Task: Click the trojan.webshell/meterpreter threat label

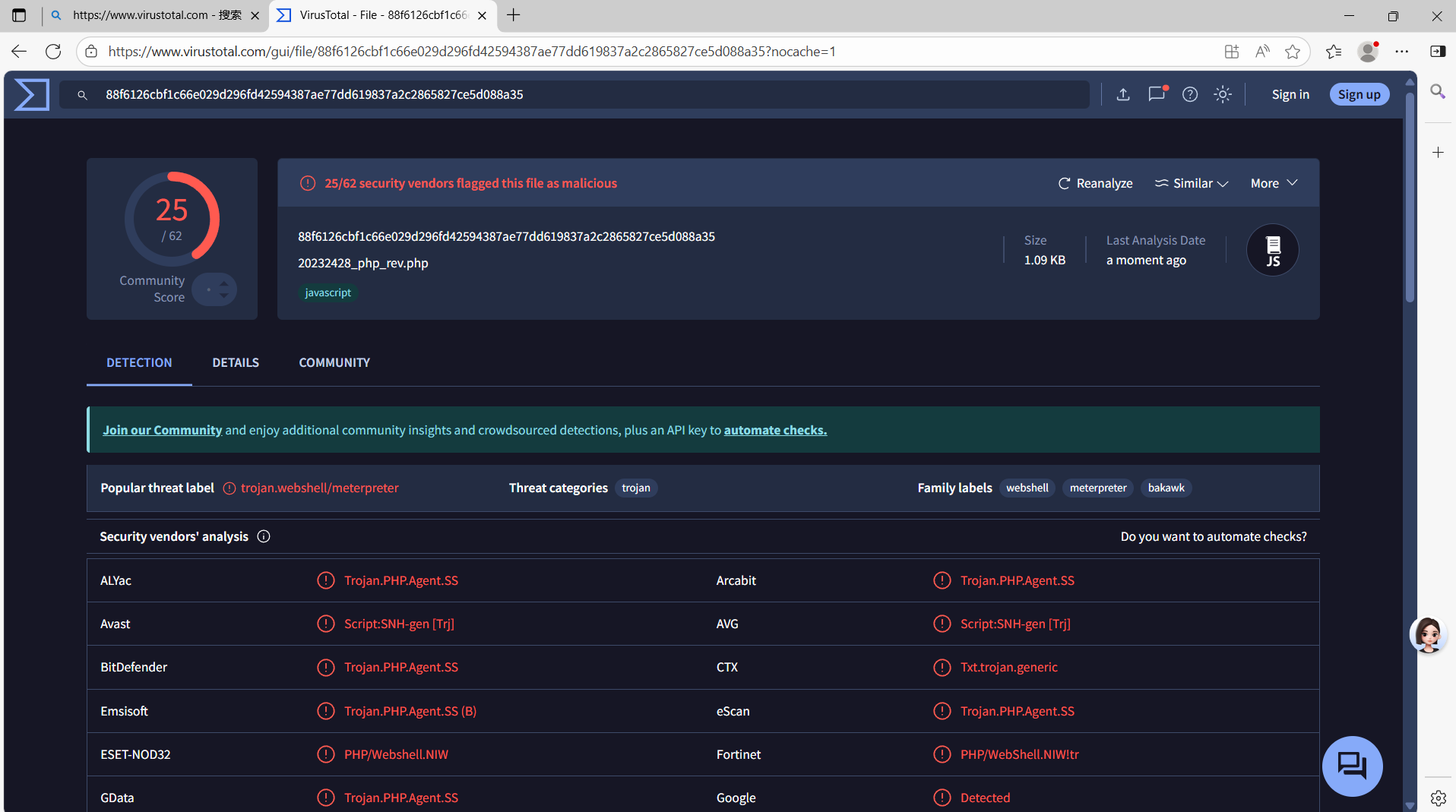Action: [x=320, y=488]
